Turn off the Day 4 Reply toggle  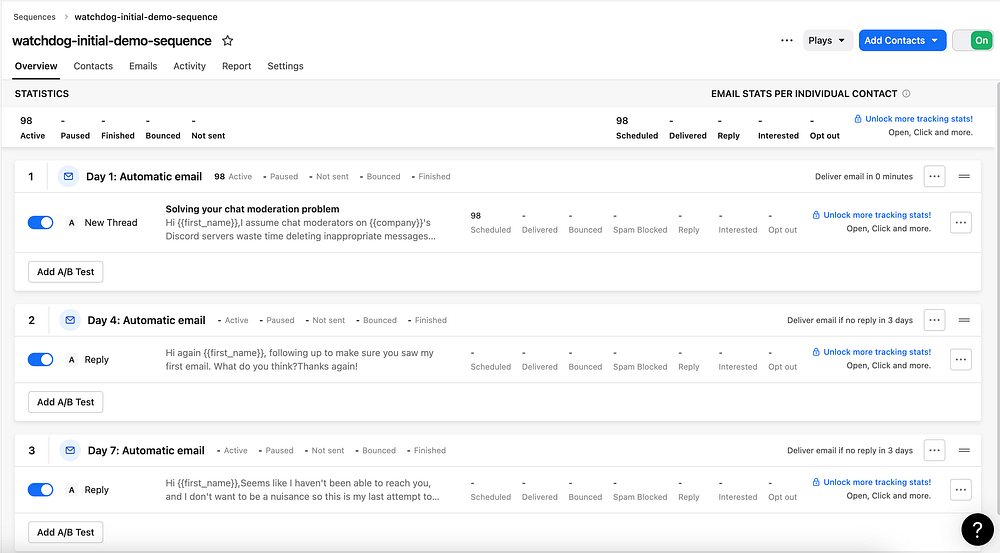tap(41, 360)
